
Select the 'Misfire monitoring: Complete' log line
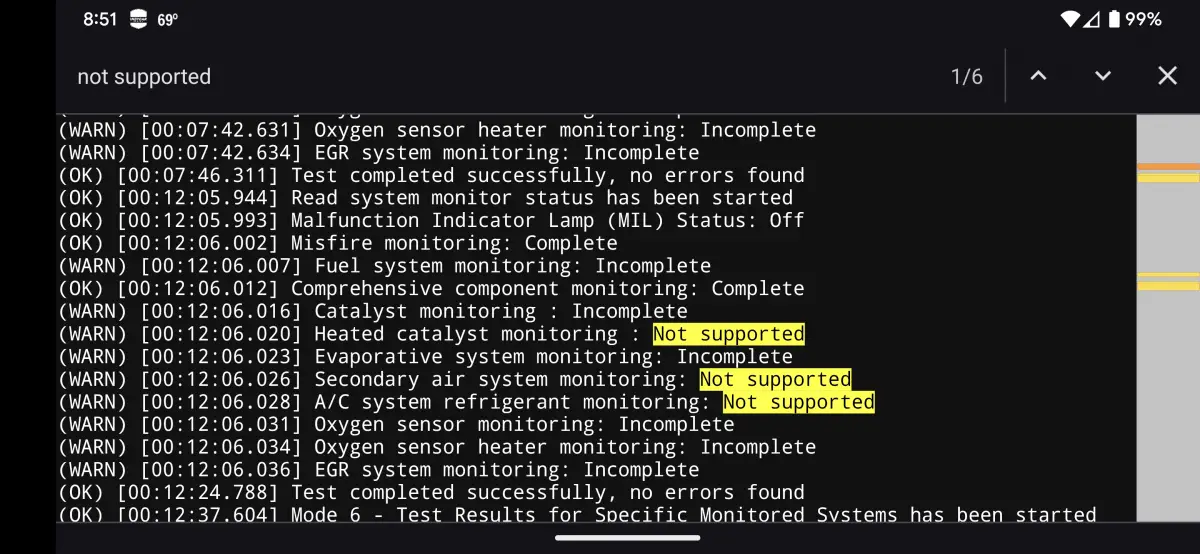[338, 243]
